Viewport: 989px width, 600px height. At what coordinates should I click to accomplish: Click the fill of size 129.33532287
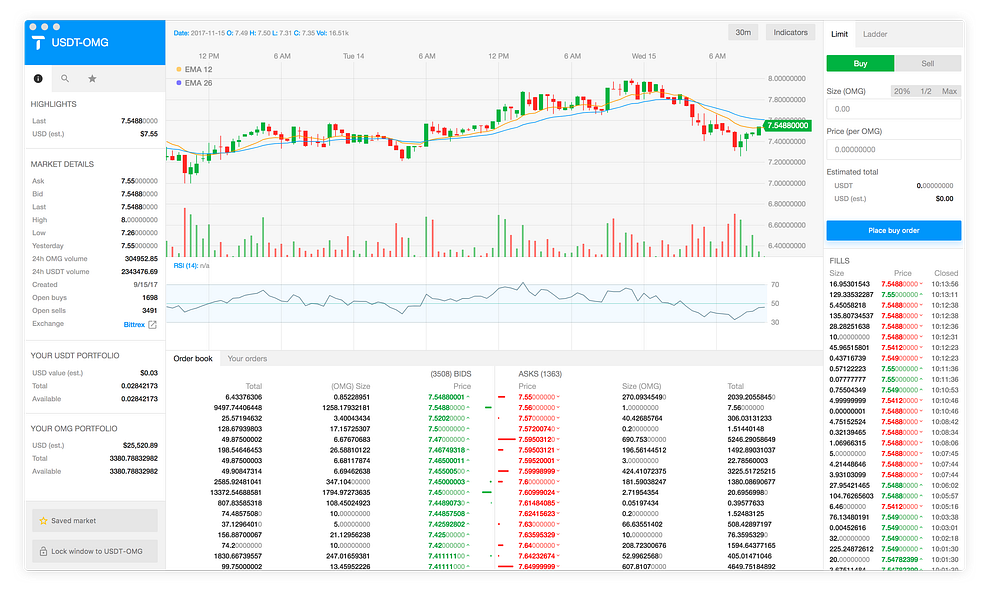click(851, 295)
